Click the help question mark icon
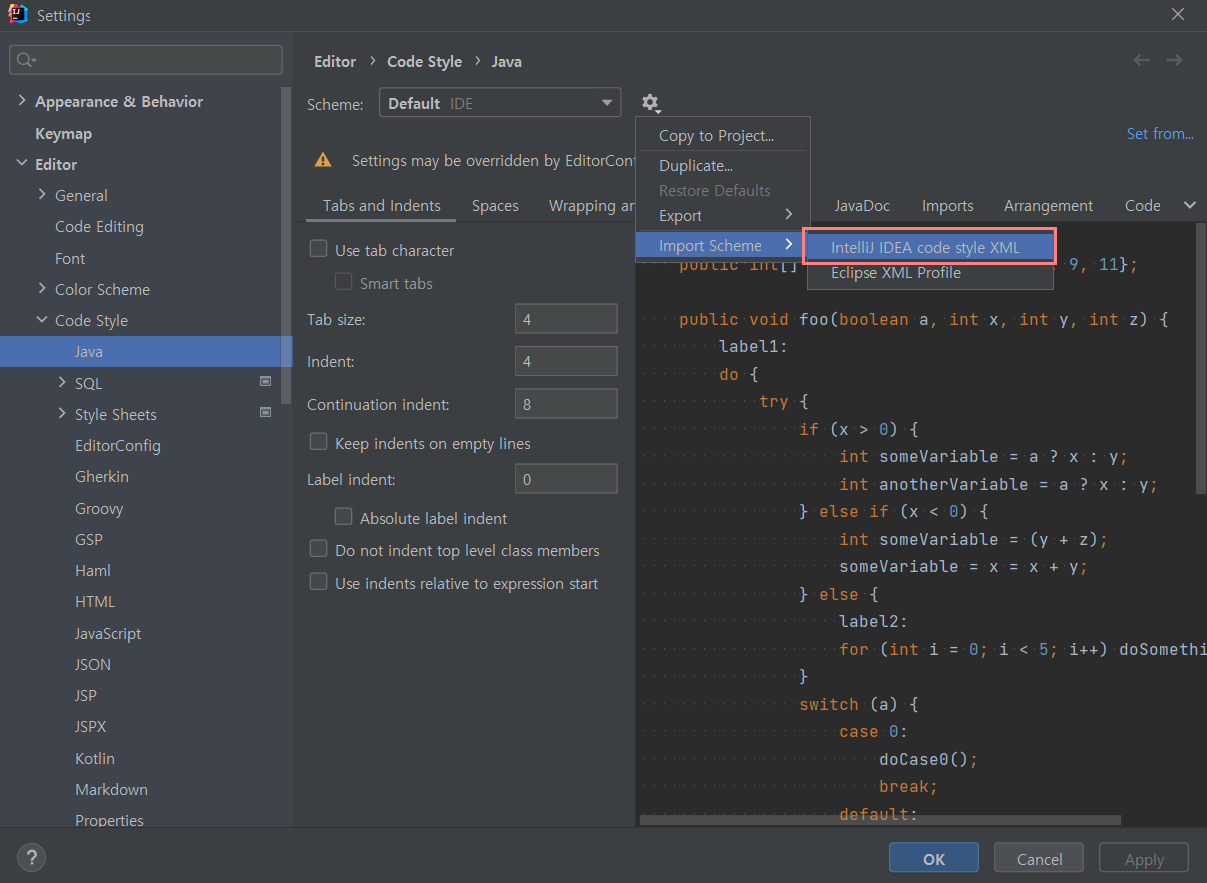Screen dimensions: 1207x883 (x=32, y=857)
